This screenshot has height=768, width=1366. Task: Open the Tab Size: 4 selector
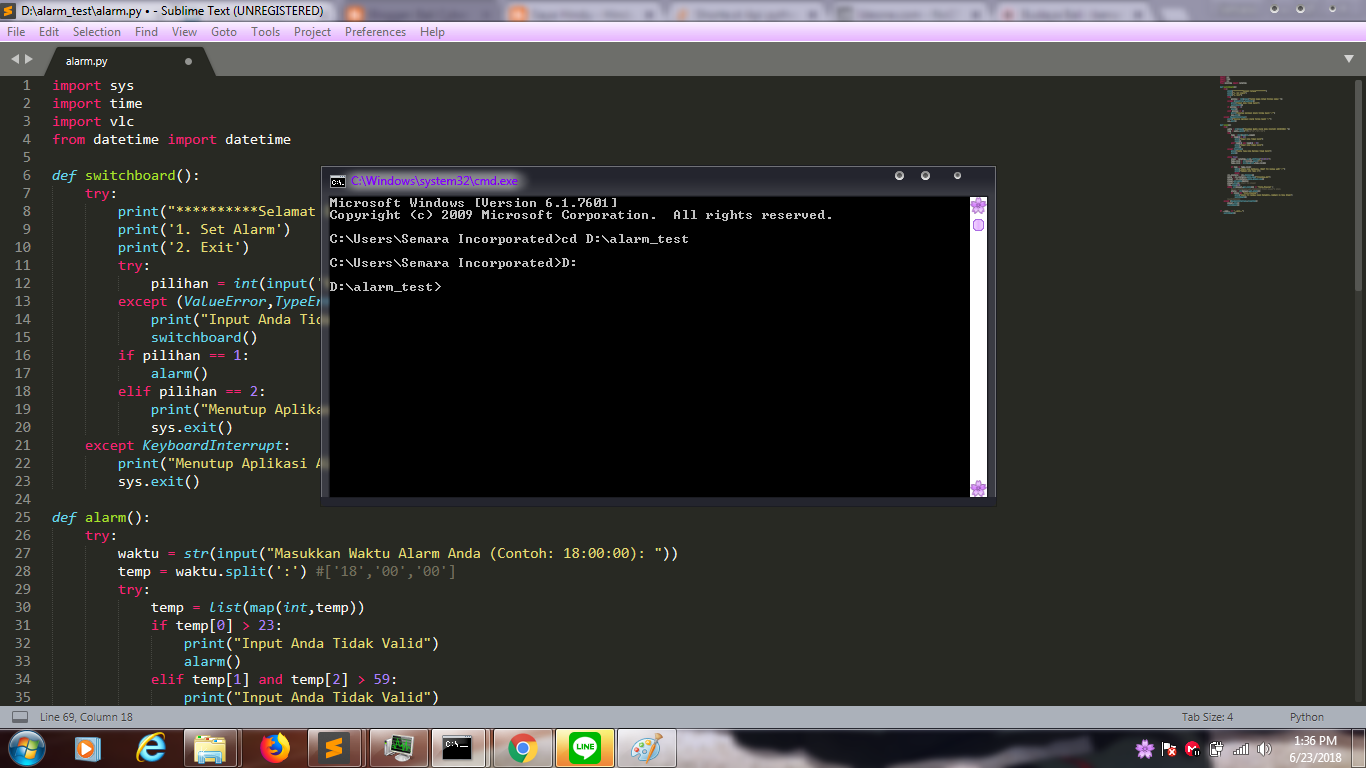(1207, 717)
